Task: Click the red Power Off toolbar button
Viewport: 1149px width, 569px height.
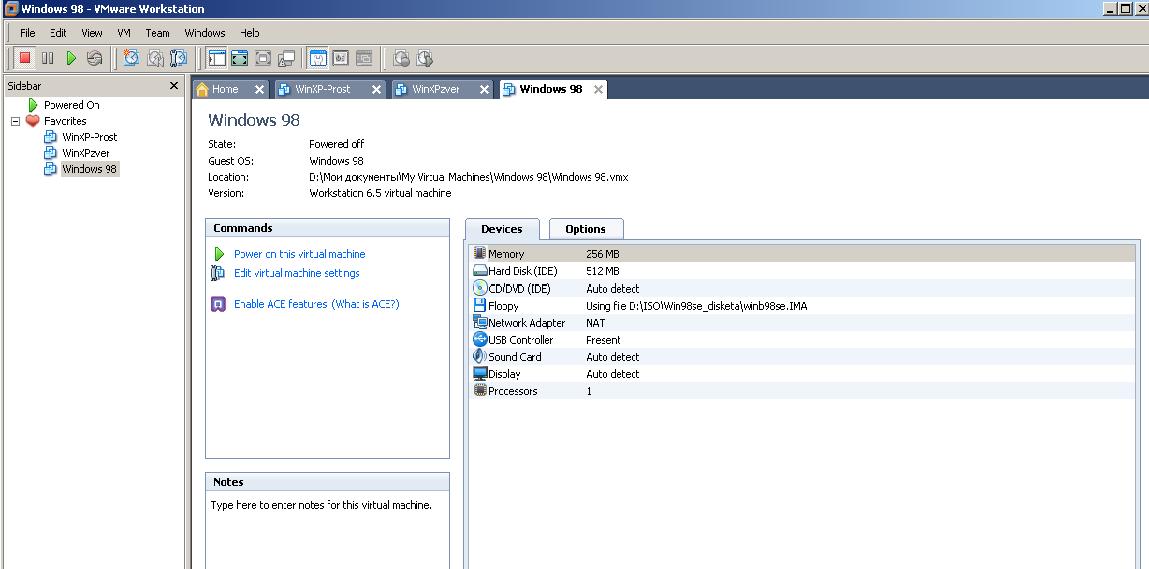Action: (25, 58)
